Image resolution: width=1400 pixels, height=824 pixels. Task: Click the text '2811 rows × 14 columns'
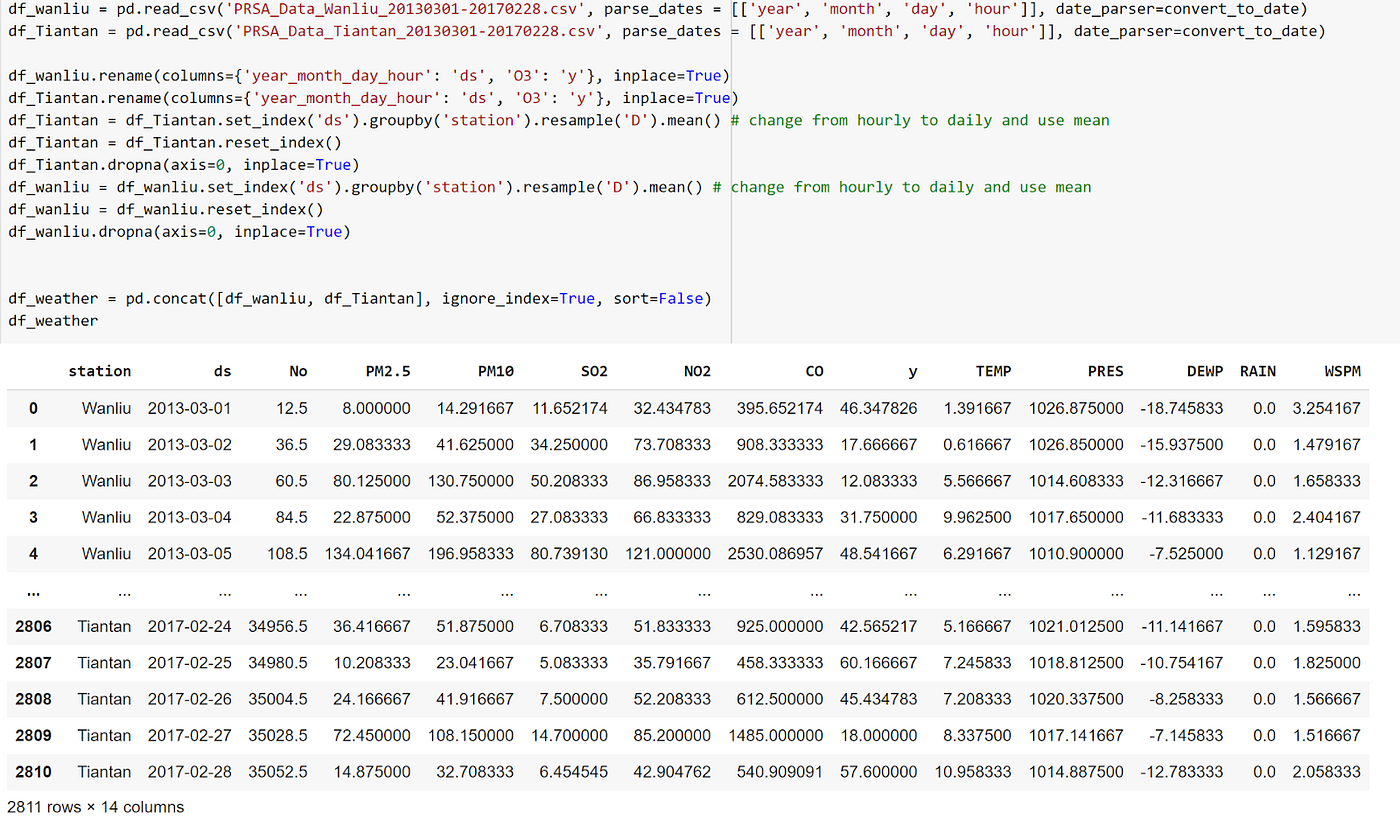(x=94, y=807)
